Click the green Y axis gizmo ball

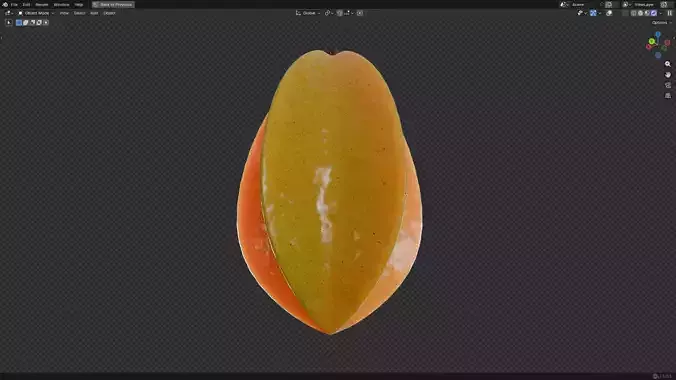pos(652,41)
